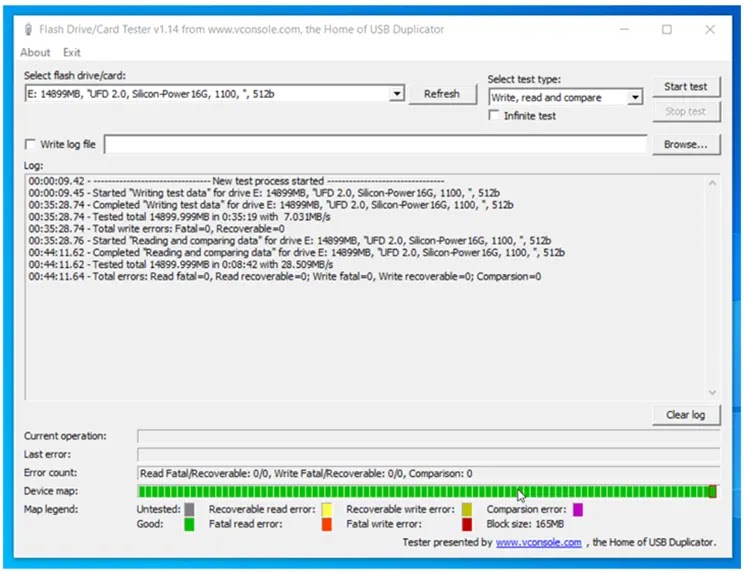Open the test type combo box

click(x=565, y=98)
